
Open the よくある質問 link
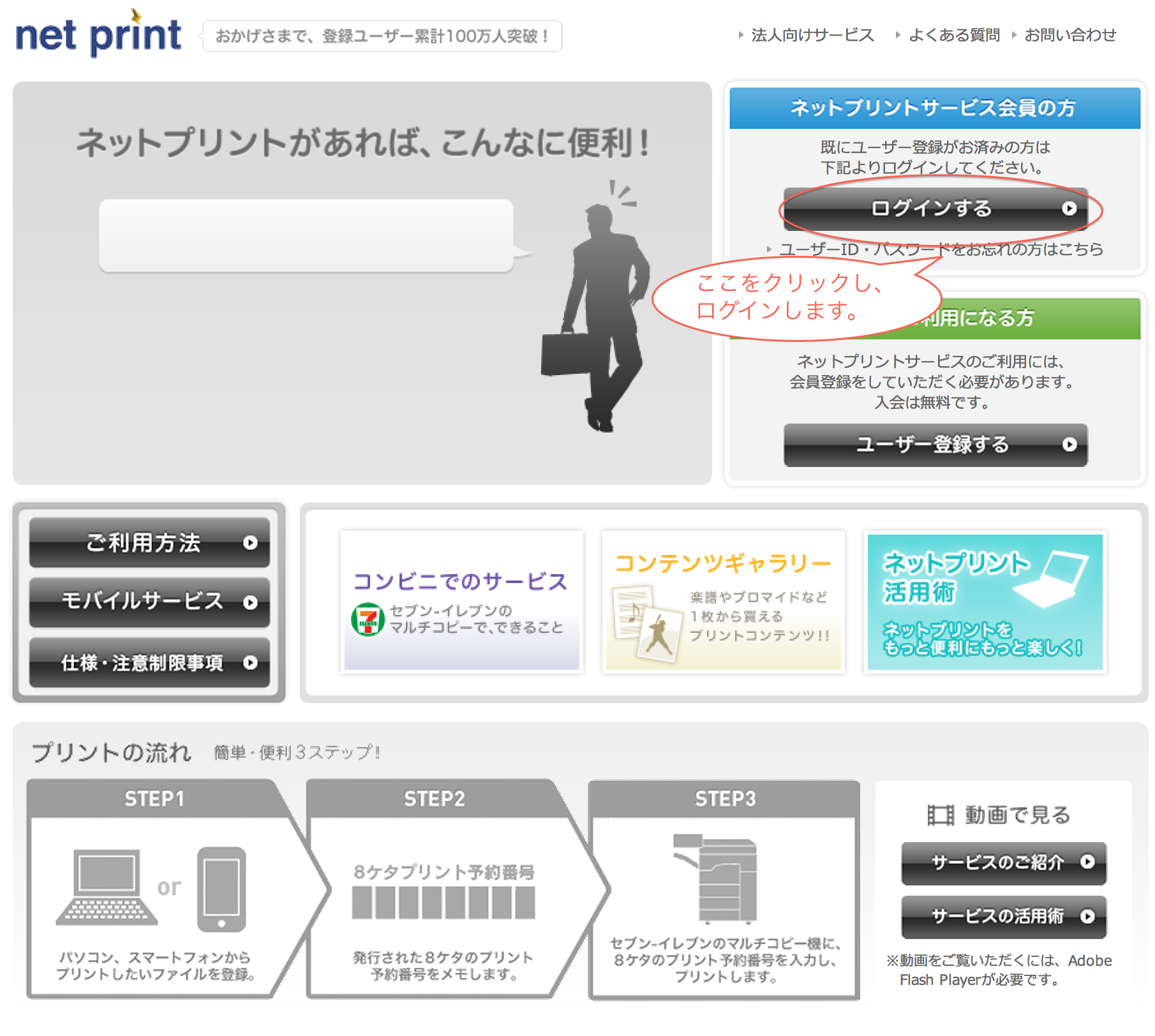(x=953, y=35)
